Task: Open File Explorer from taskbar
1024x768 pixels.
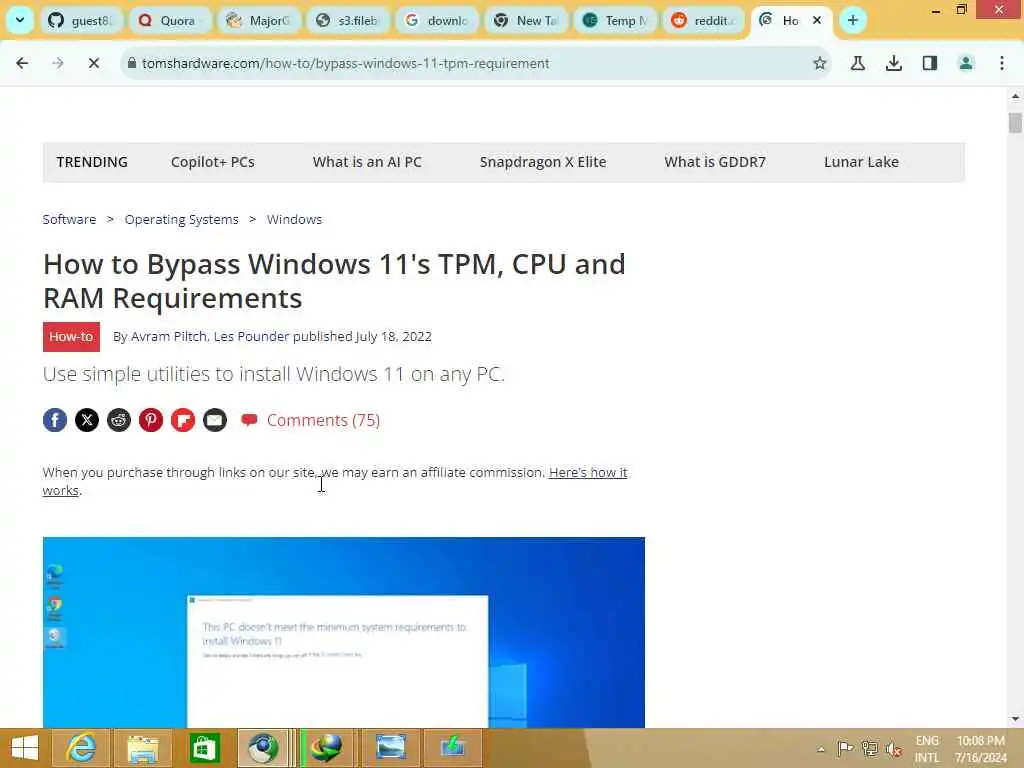Action: click(143, 748)
